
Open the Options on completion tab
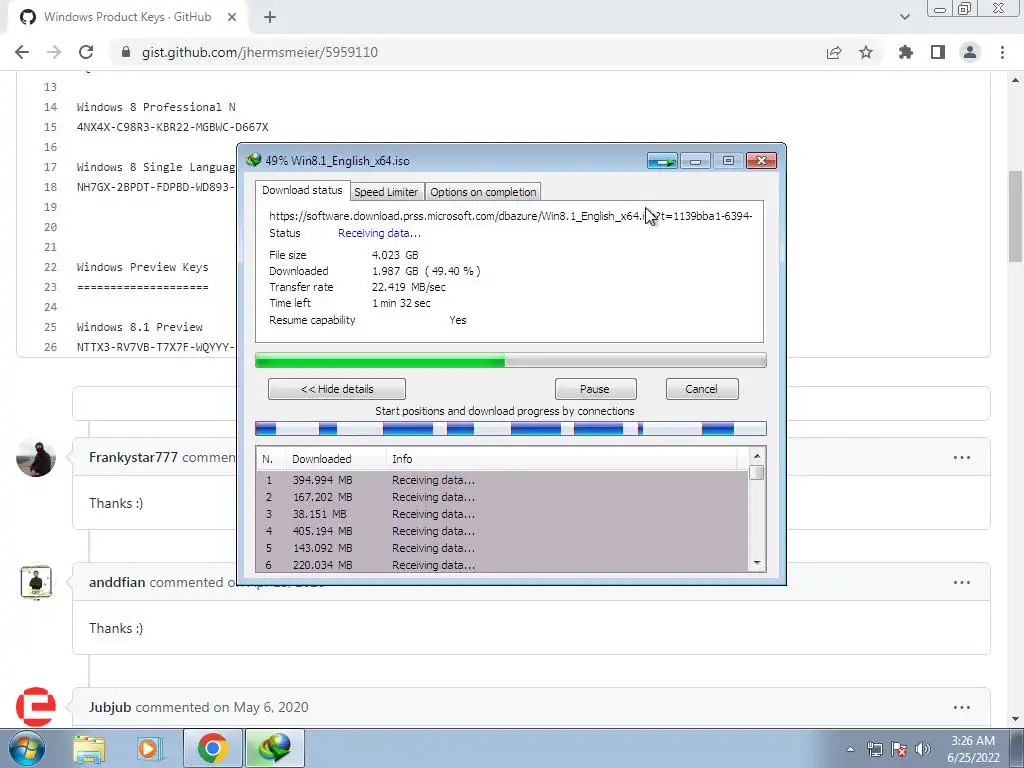pyautogui.click(x=483, y=192)
